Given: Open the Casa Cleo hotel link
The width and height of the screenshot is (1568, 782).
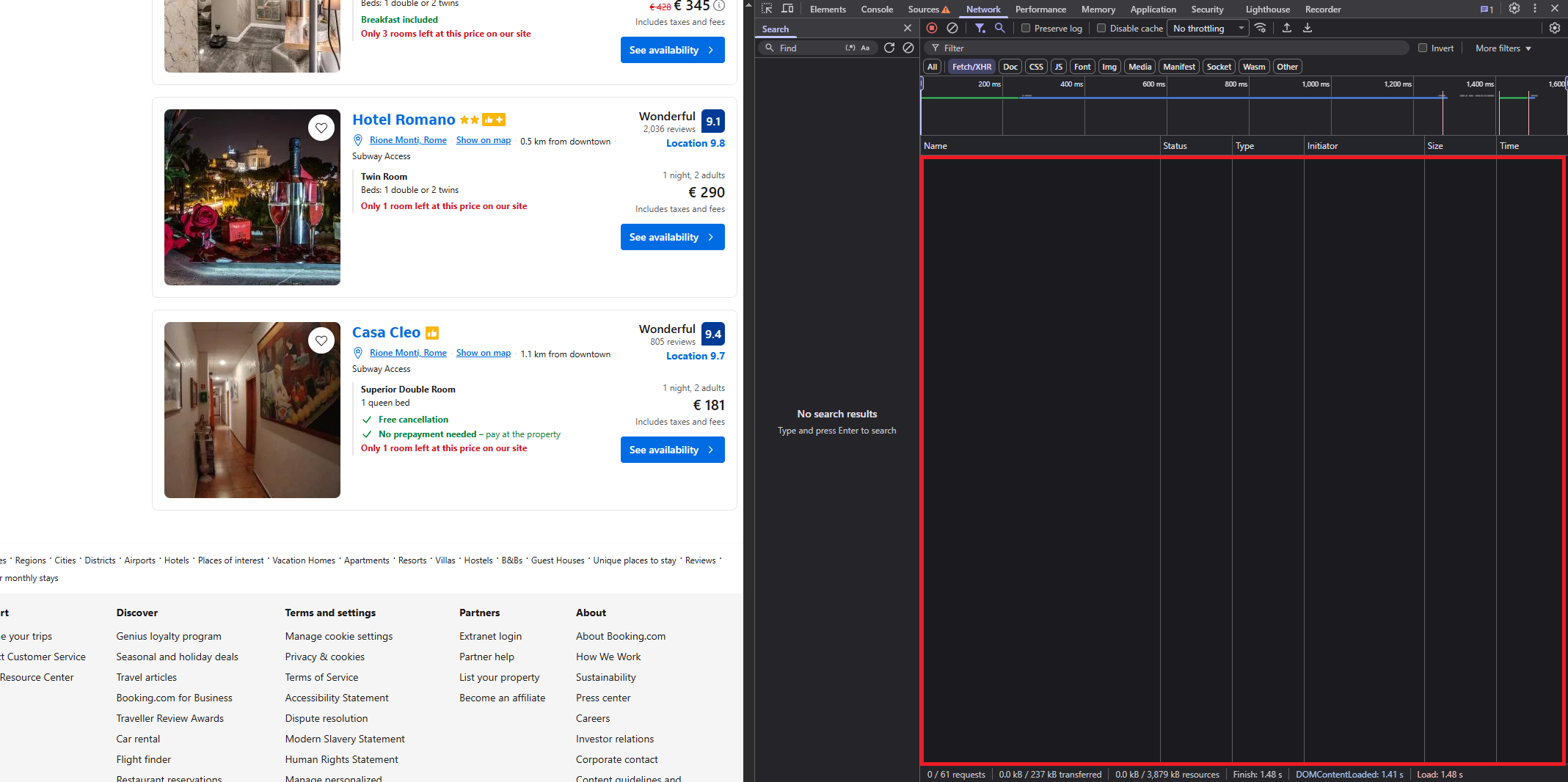Looking at the screenshot, I should (x=386, y=332).
